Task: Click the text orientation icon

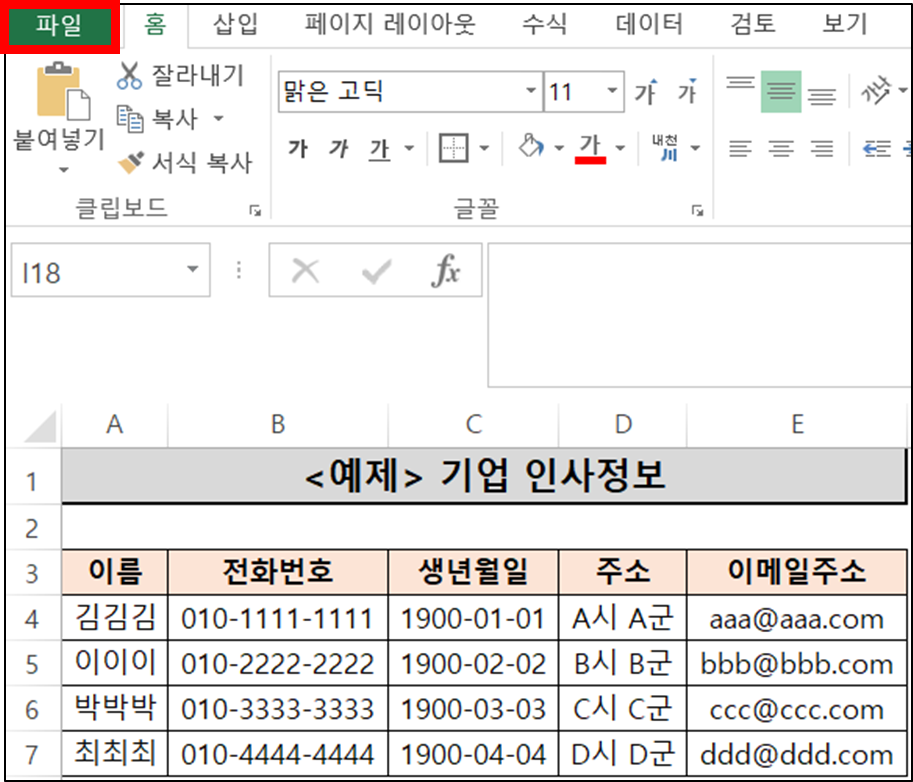Action: pos(876,91)
